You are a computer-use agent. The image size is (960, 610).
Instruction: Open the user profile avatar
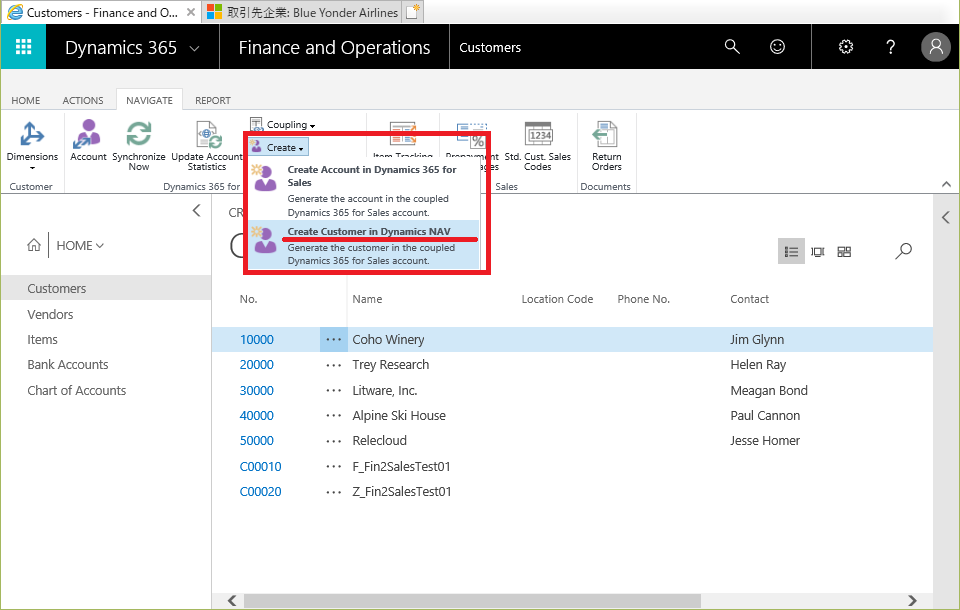936,47
